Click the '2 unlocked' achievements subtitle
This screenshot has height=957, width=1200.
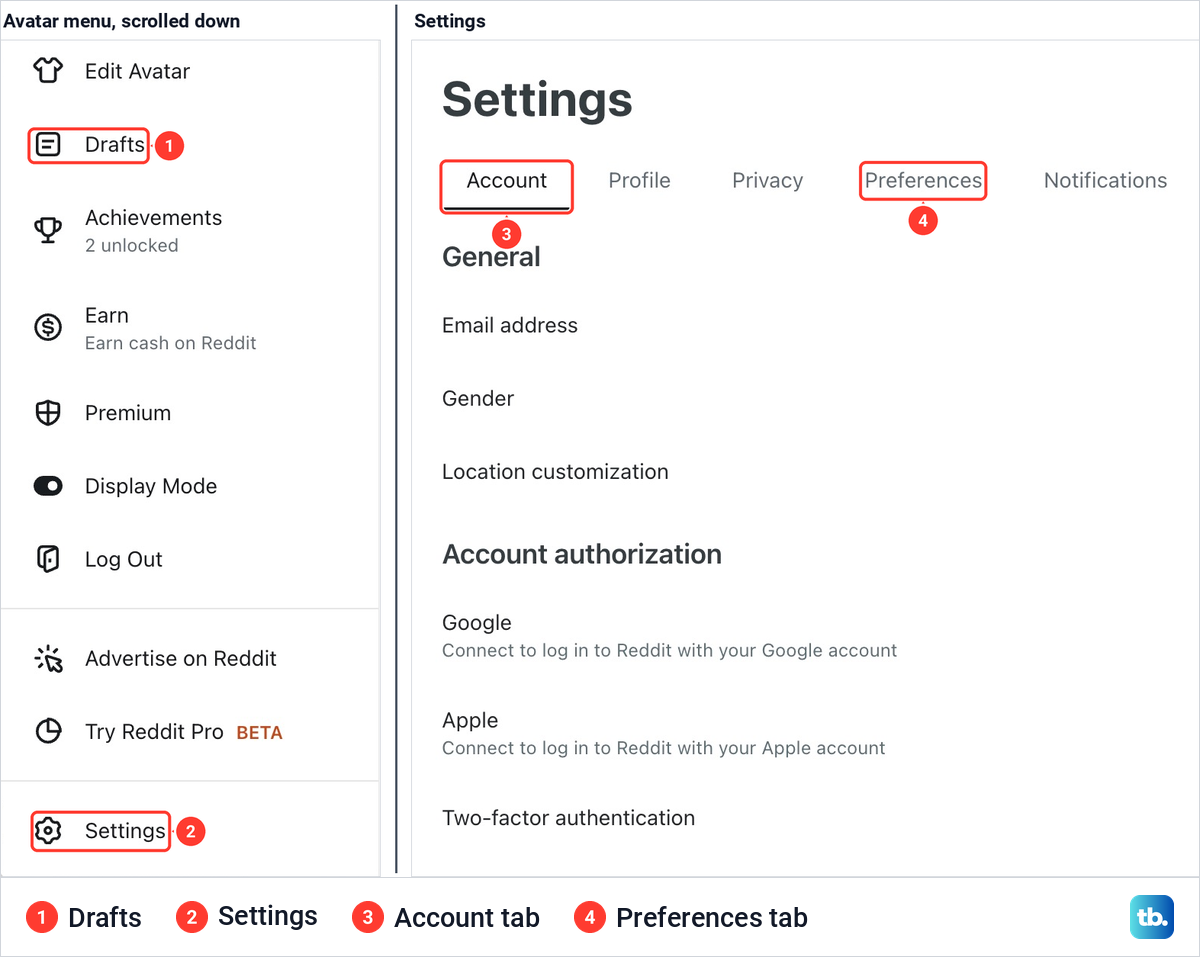132,245
